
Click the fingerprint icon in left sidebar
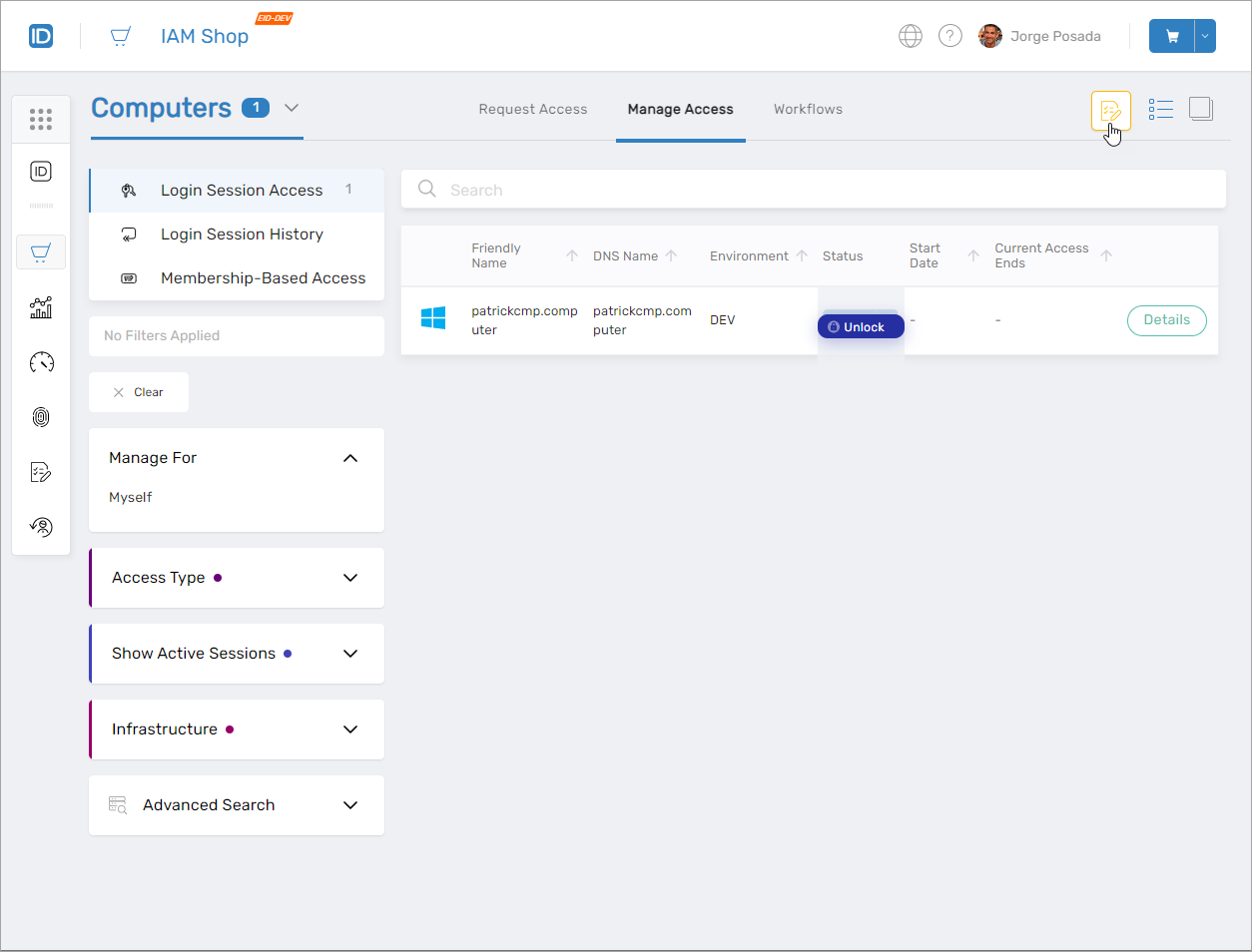tap(41, 417)
